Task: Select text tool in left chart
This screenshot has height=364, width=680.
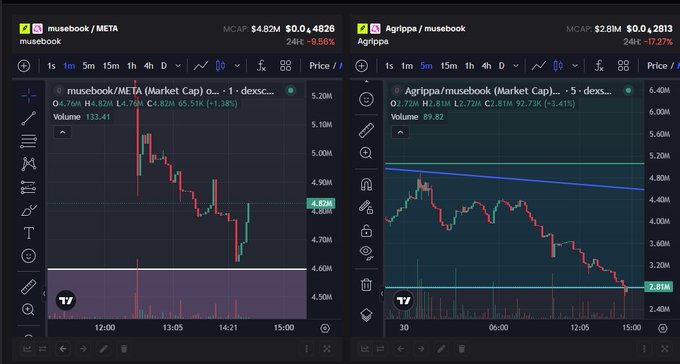Action: click(29, 233)
